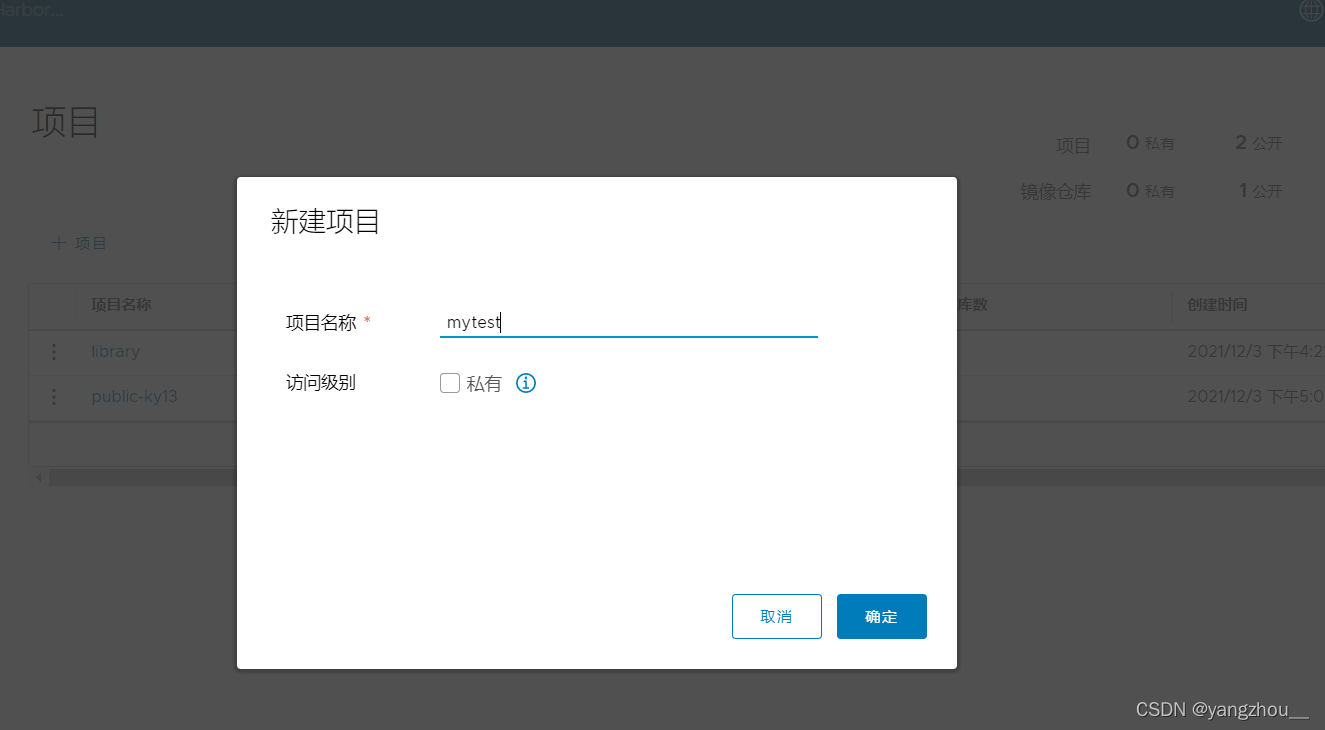
Task: Open the three-dot menu for public-ky13 row
Action: tap(54, 396)
